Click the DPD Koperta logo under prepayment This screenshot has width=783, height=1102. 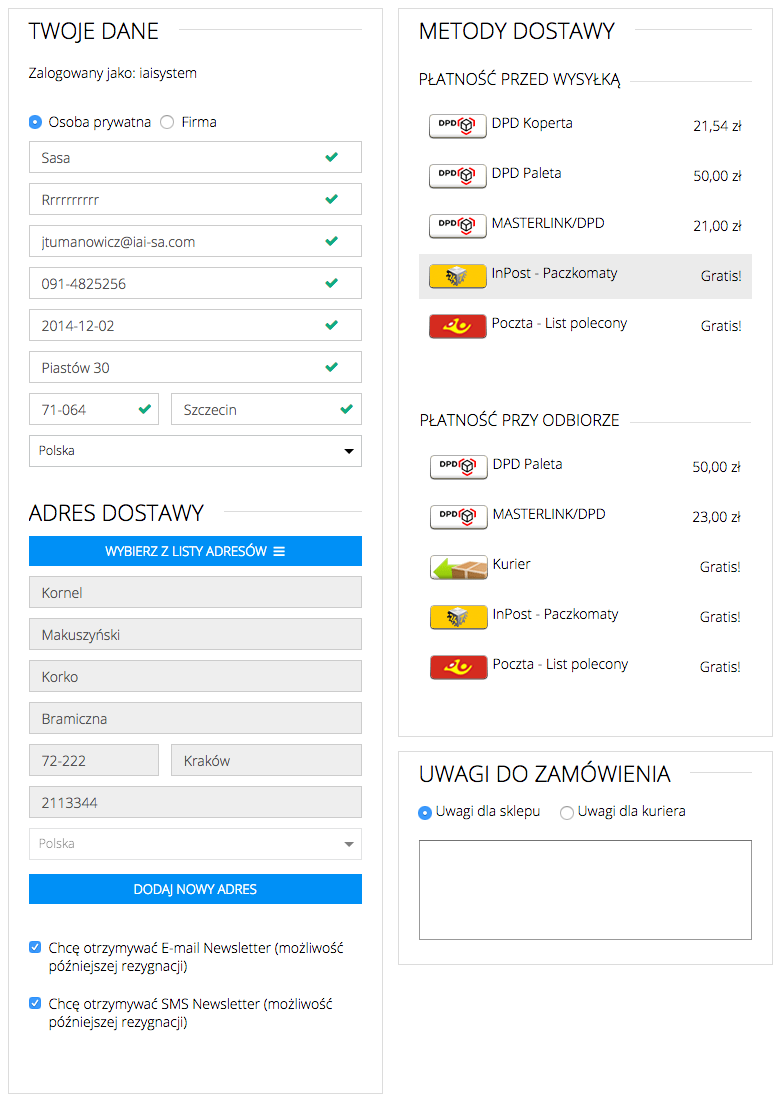coord(457,126)
